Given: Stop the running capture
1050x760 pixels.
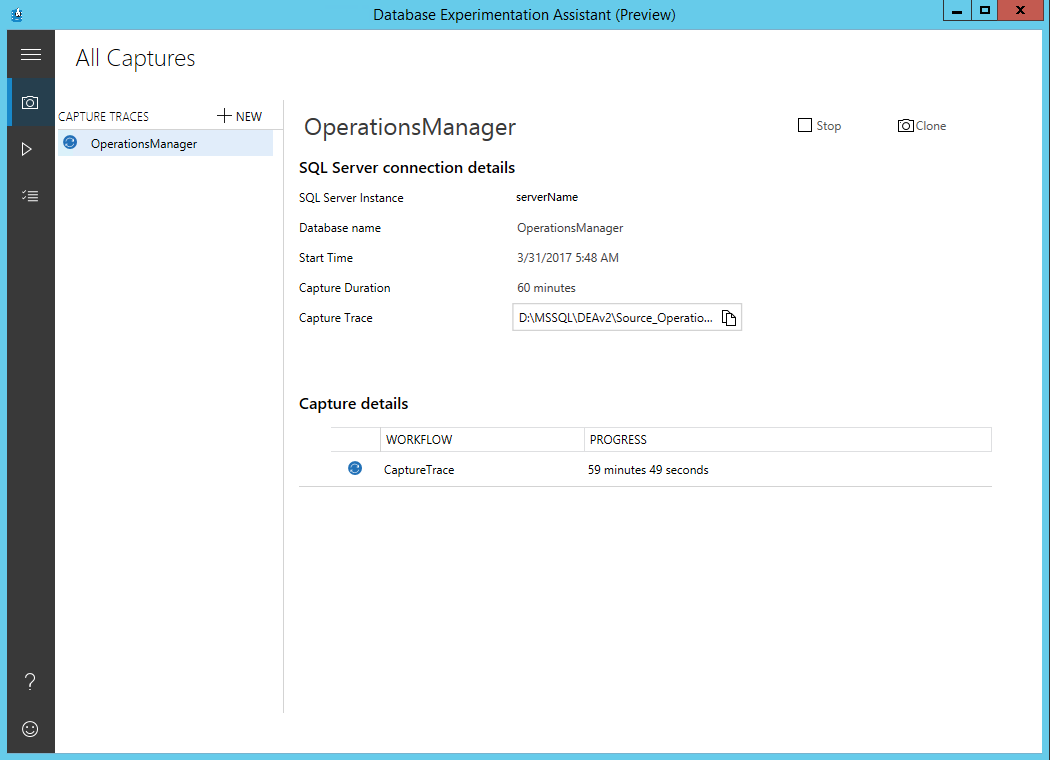Looking at the screenshot, I should pos(819,126).
